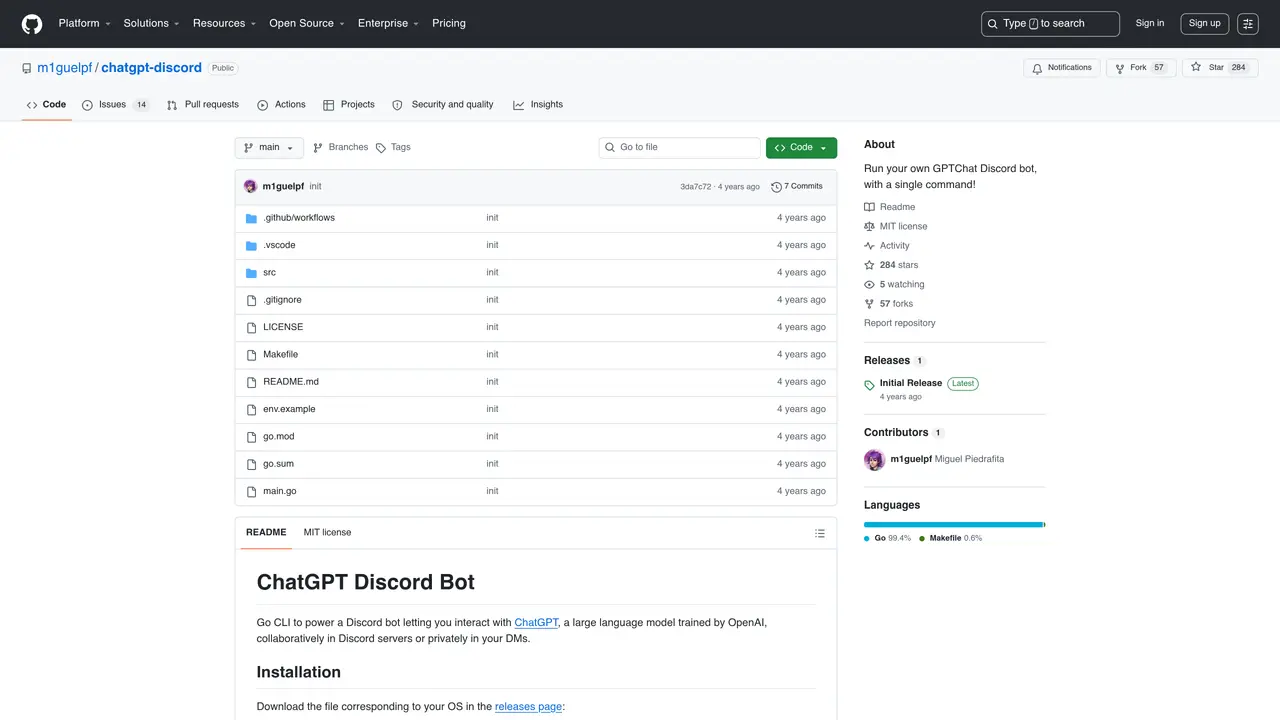Click the watching eye icon
Viewport: 1280px width, 720px height.
[x=870, y=285]
